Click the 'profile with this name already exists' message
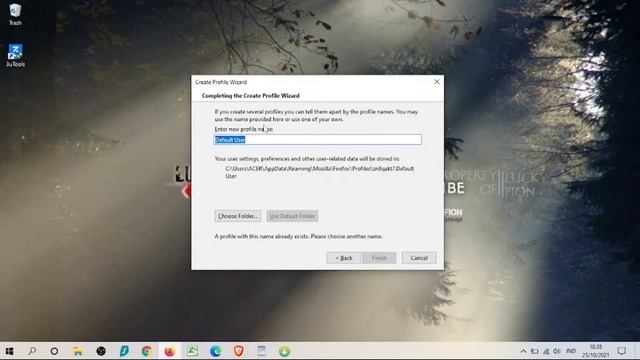This screenshot has width=640, height=360. 298,236
